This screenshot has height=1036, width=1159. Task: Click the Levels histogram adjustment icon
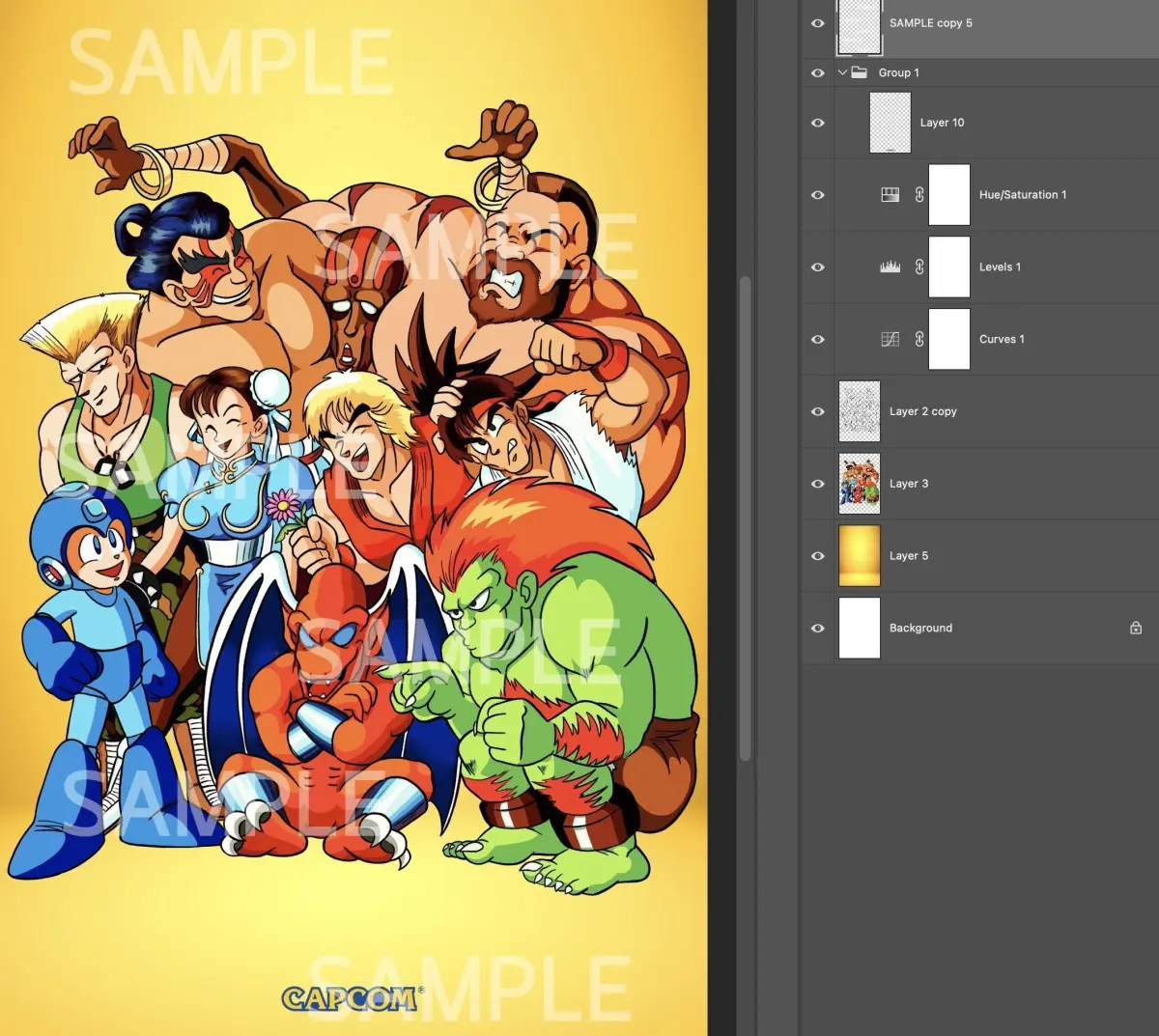[x=890, y=267]
